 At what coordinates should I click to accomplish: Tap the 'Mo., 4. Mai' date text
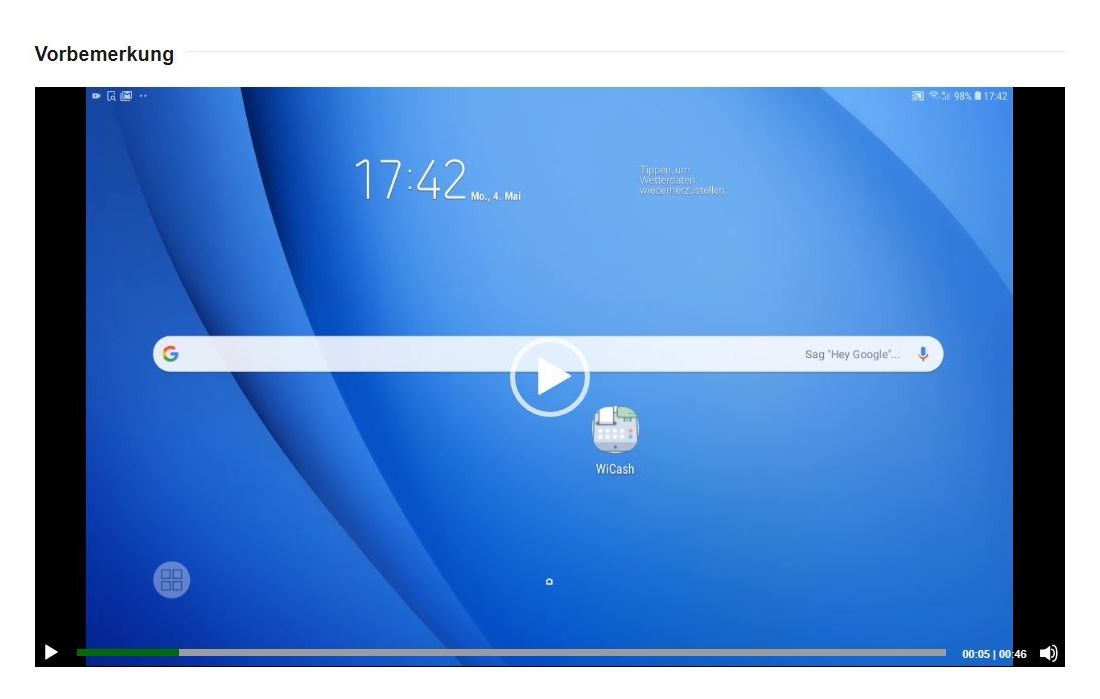click(496, 196)
